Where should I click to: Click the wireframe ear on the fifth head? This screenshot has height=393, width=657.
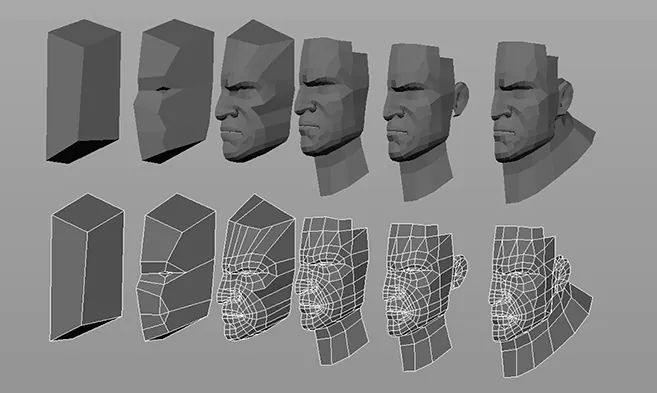tap(460, 272)
